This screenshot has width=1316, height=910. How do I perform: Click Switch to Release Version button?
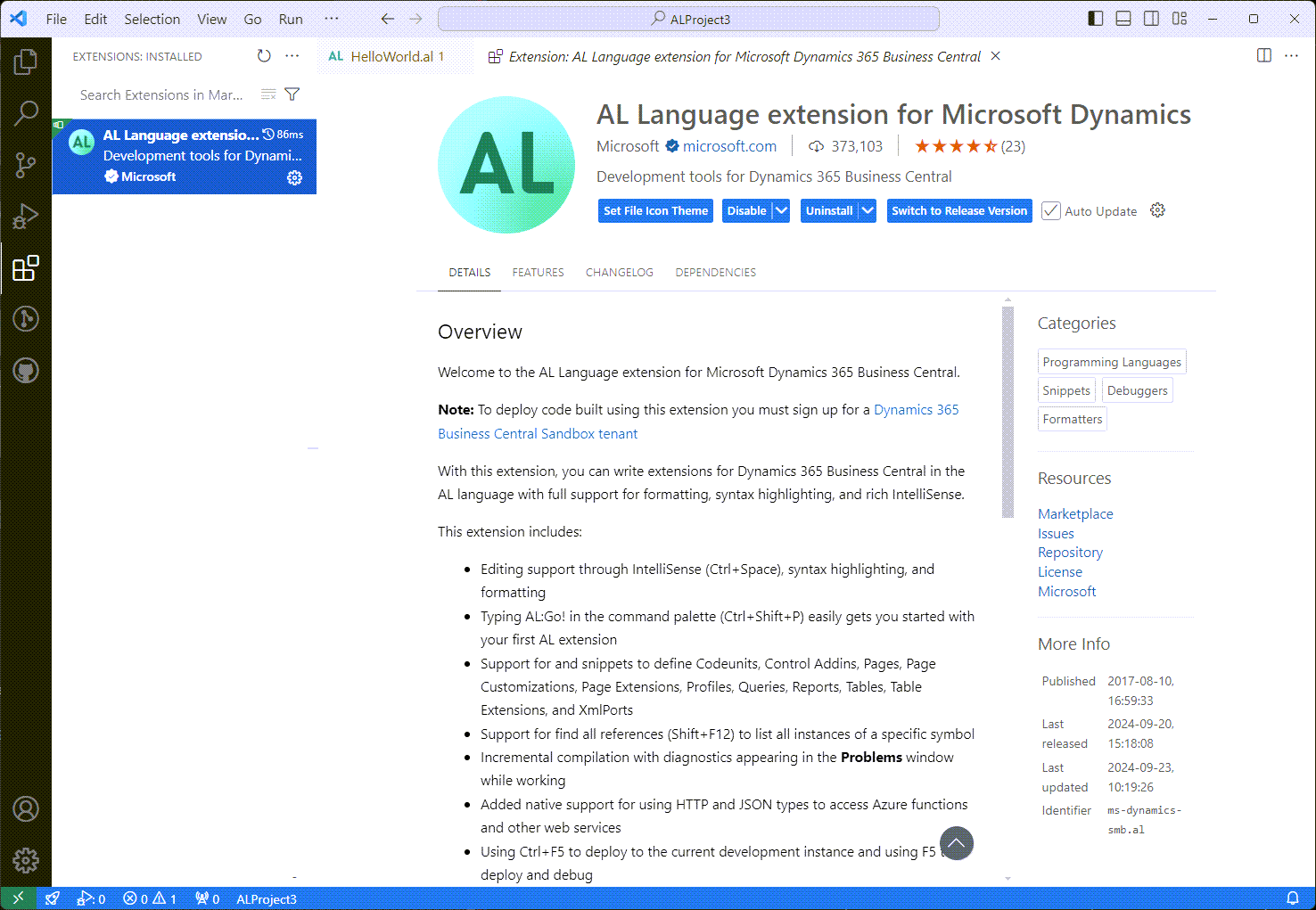[x=959, y=210]
